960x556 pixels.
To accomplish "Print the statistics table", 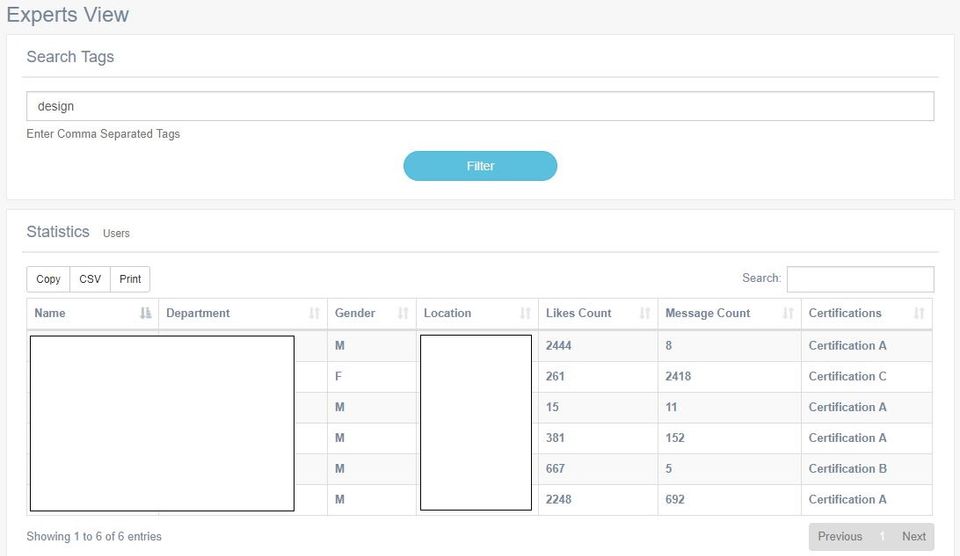I will pos(130,279).
